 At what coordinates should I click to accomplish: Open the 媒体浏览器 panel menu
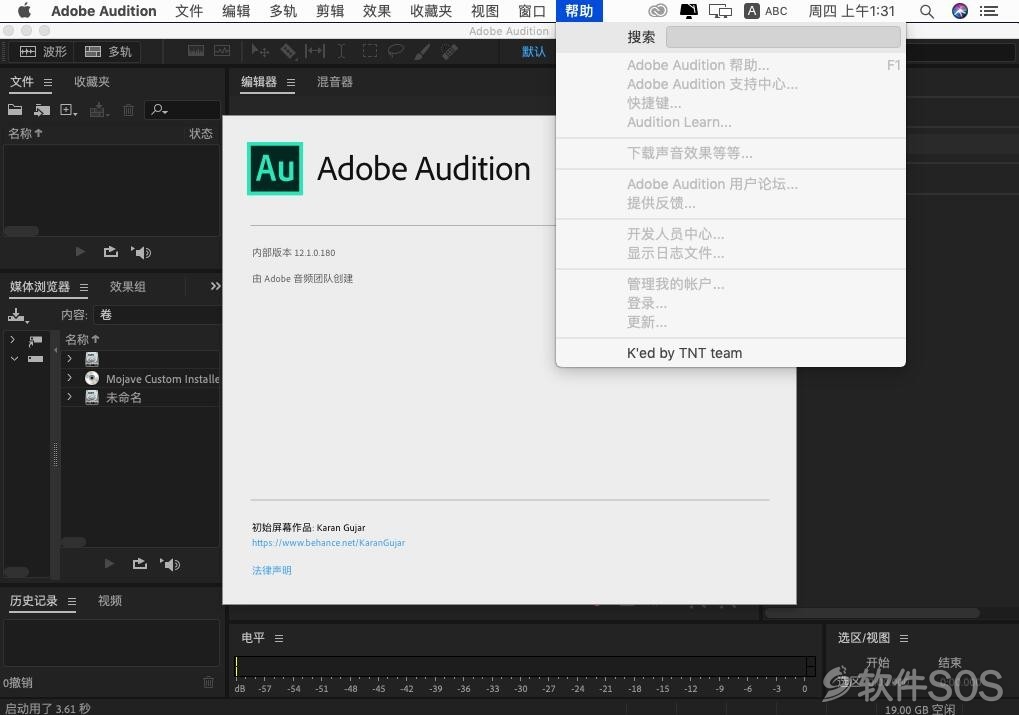pyautogui.click(x=84, y=287)
